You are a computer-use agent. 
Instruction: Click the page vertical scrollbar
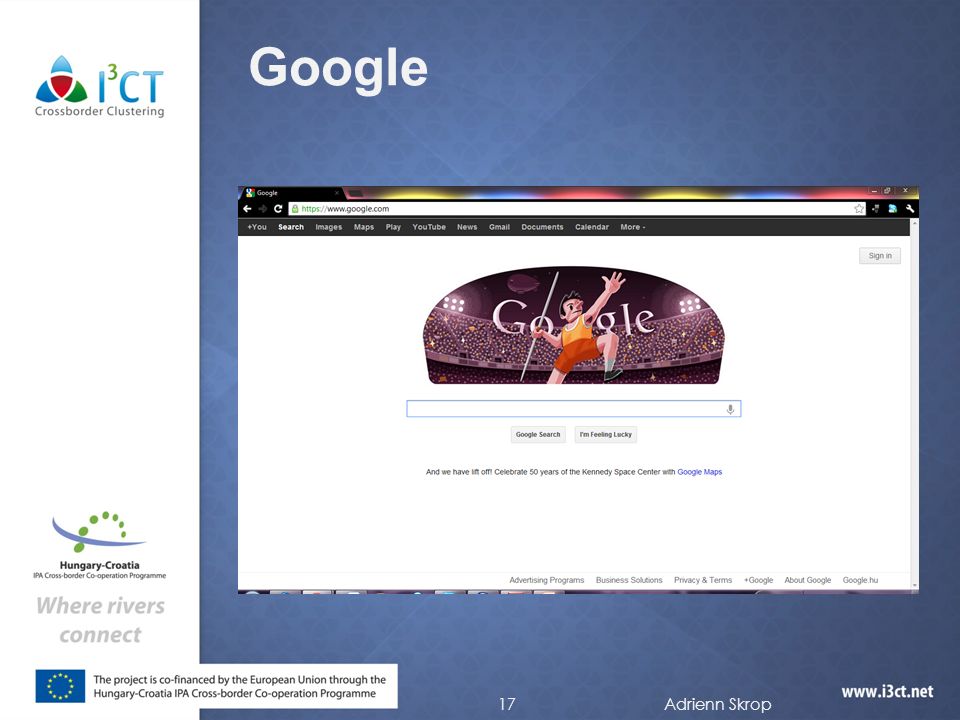(915, 404)
